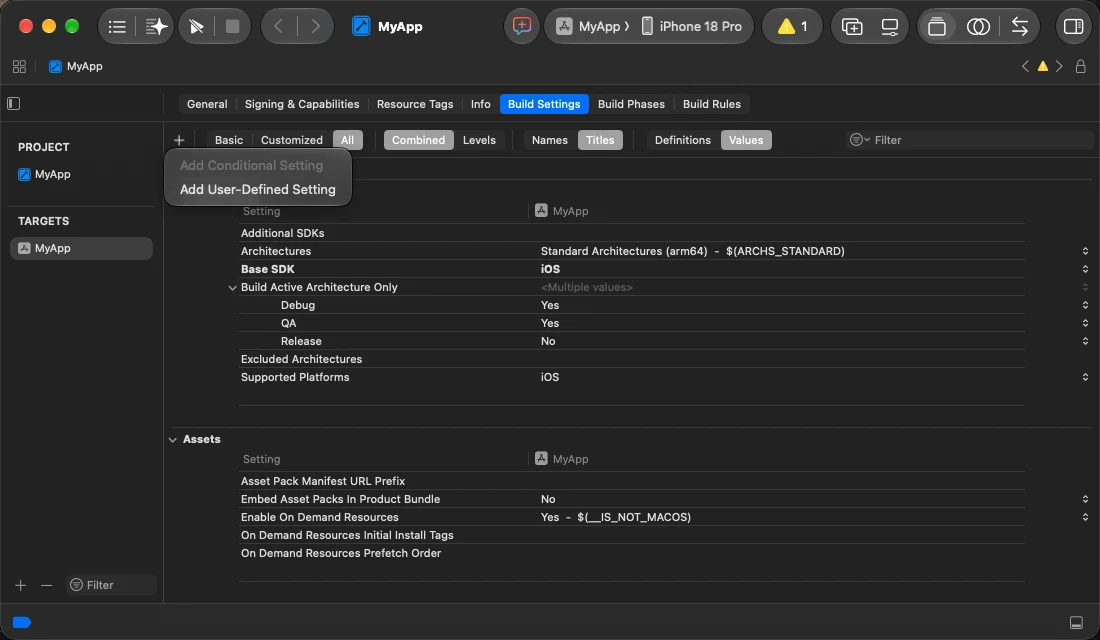Choose the iPhone 18 Pro destination
The height and width of the screenshot is (640, 1100).
(x=692, y=27)
